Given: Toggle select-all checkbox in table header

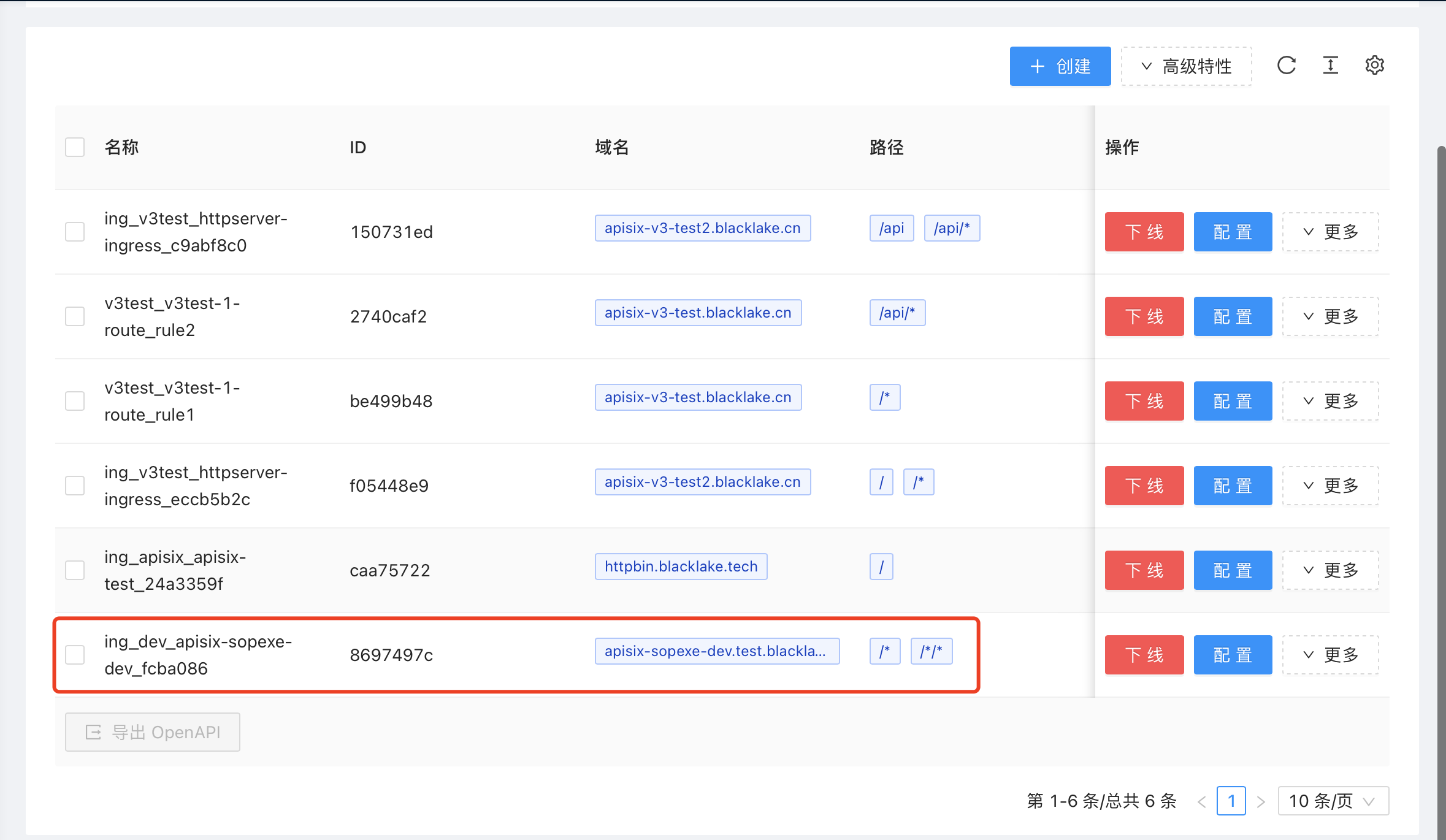Looking at the screenshot, I should 75,147.
